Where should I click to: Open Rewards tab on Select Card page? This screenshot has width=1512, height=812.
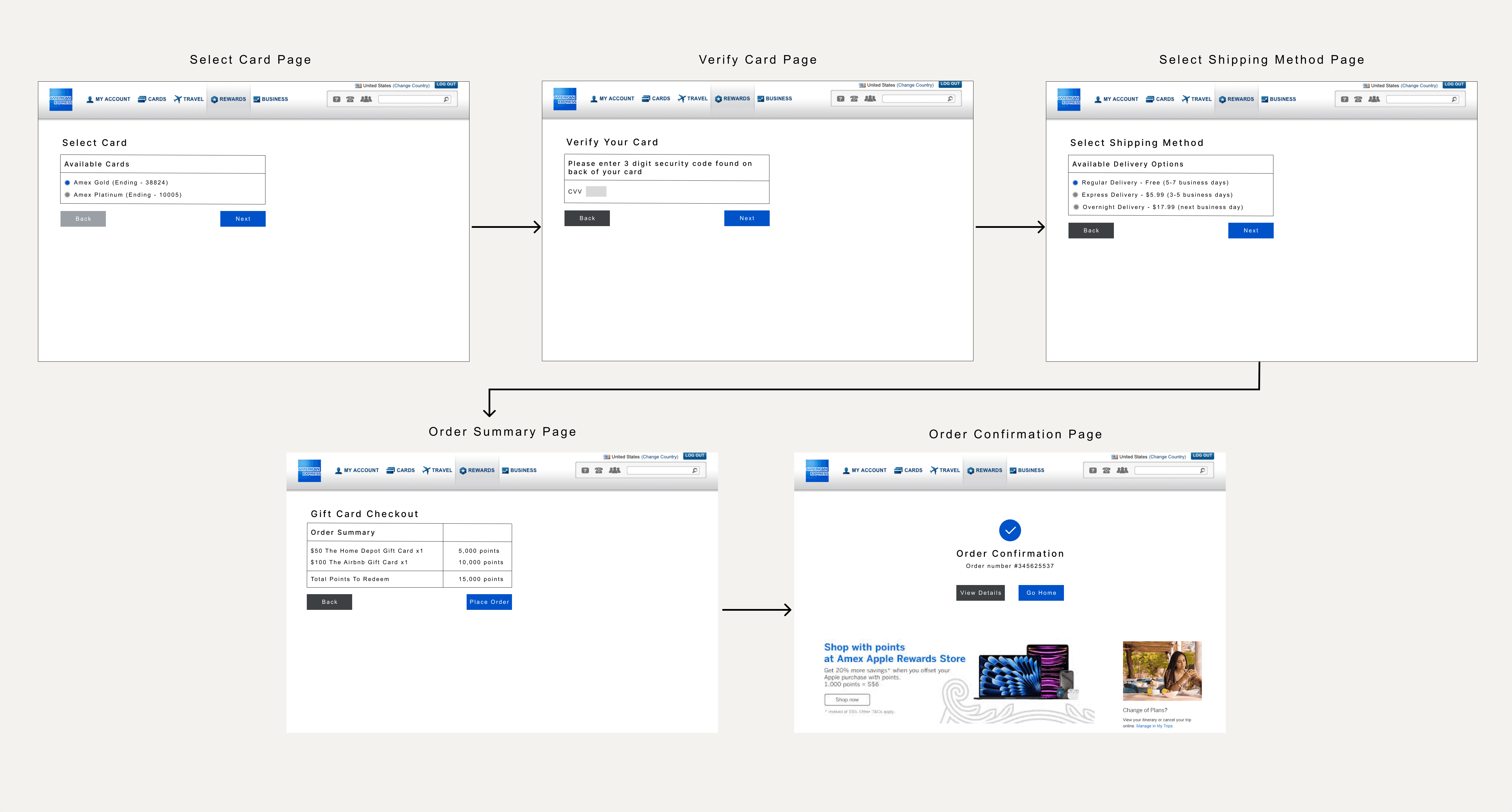tap(228, 99)
